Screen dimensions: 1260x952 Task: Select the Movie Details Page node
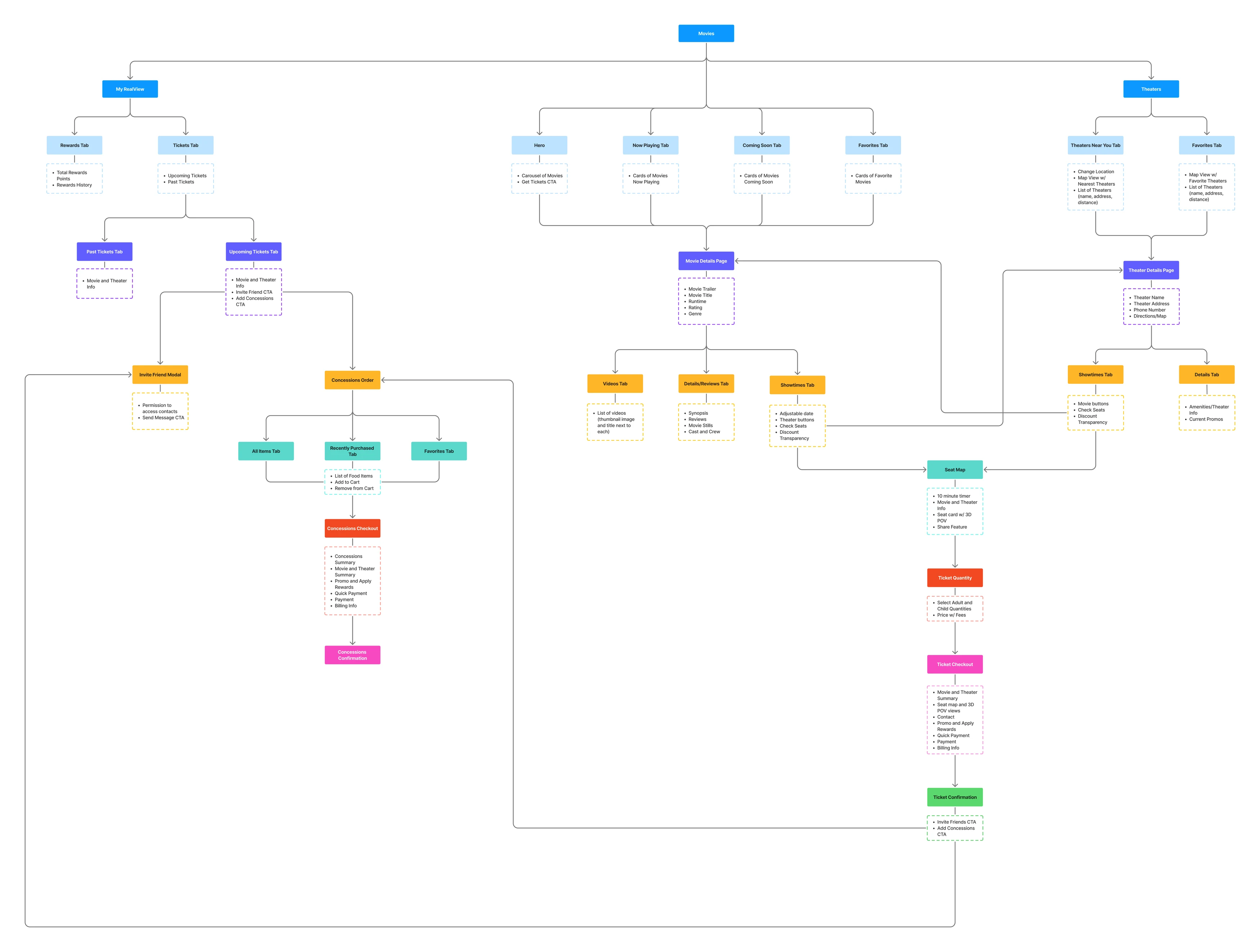[x=706, y=261]
